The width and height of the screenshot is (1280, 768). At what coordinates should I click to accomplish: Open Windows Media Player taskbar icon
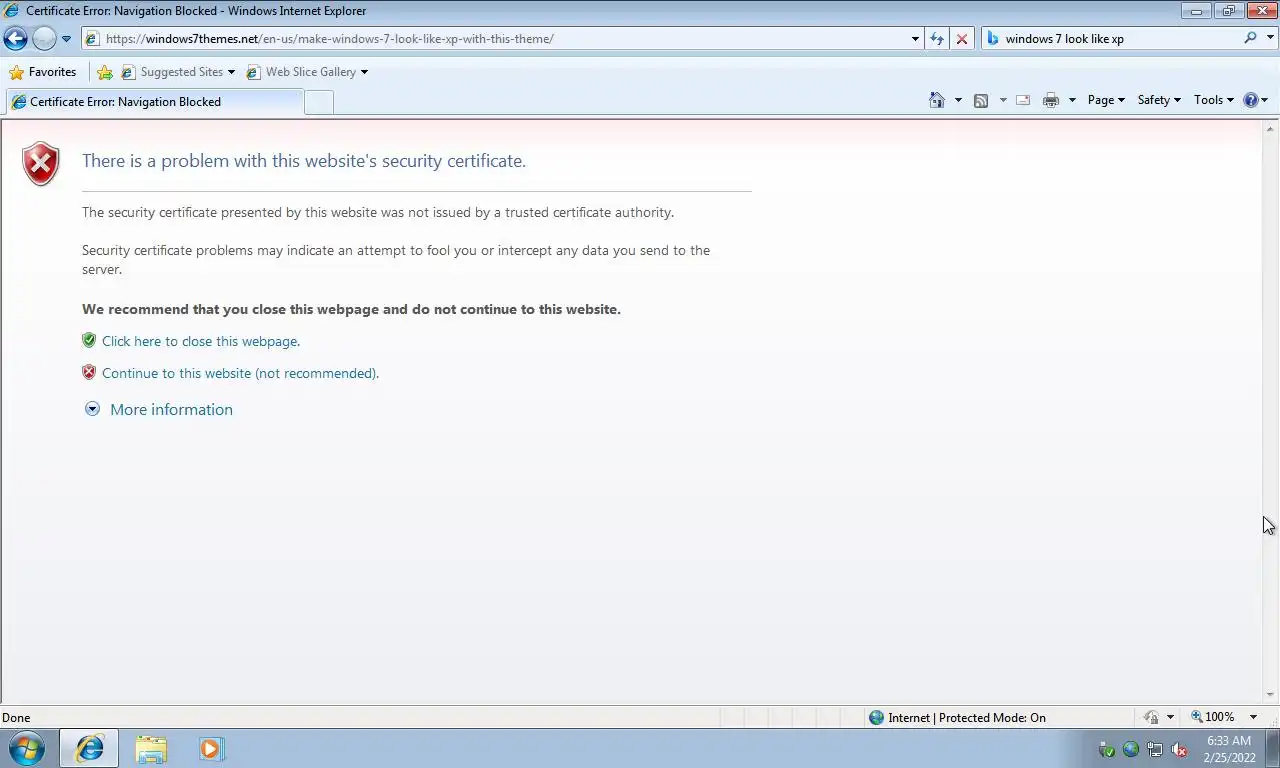click(x=212, y=748)
